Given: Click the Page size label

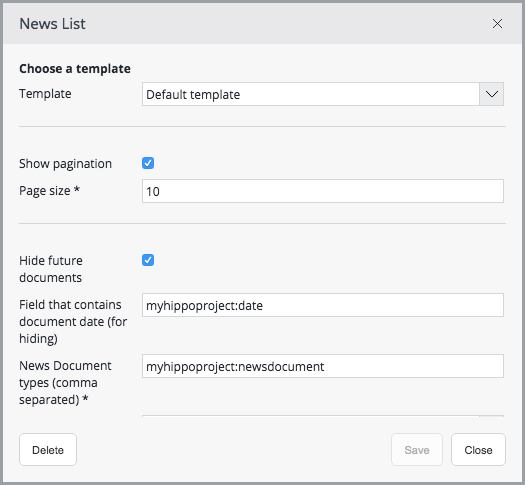Looking at the screenshot, I should pyautogui.click(x=50, y=191).
